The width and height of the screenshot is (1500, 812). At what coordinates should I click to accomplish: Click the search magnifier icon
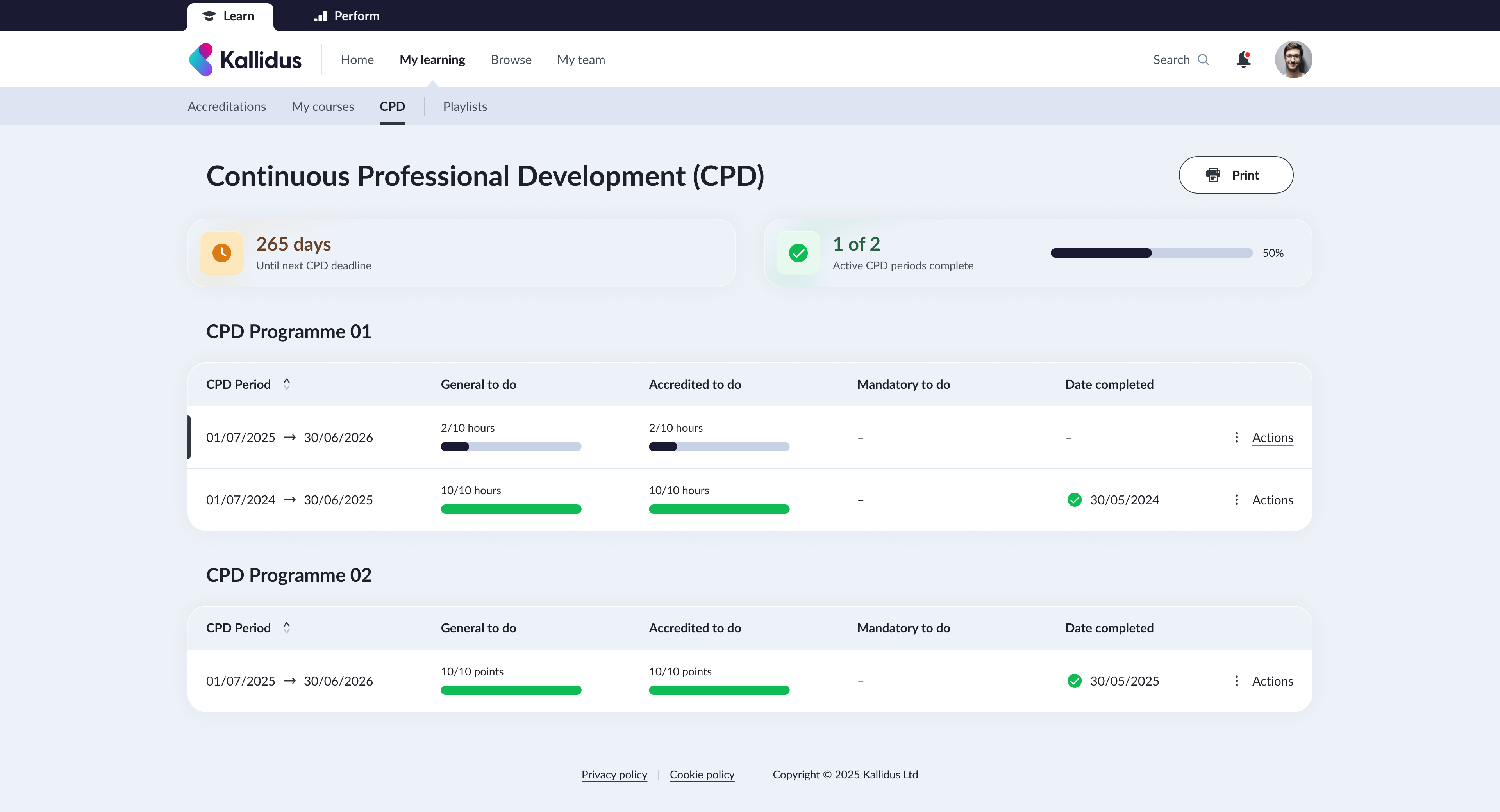pyautogui.click(x=1203, y=59)
